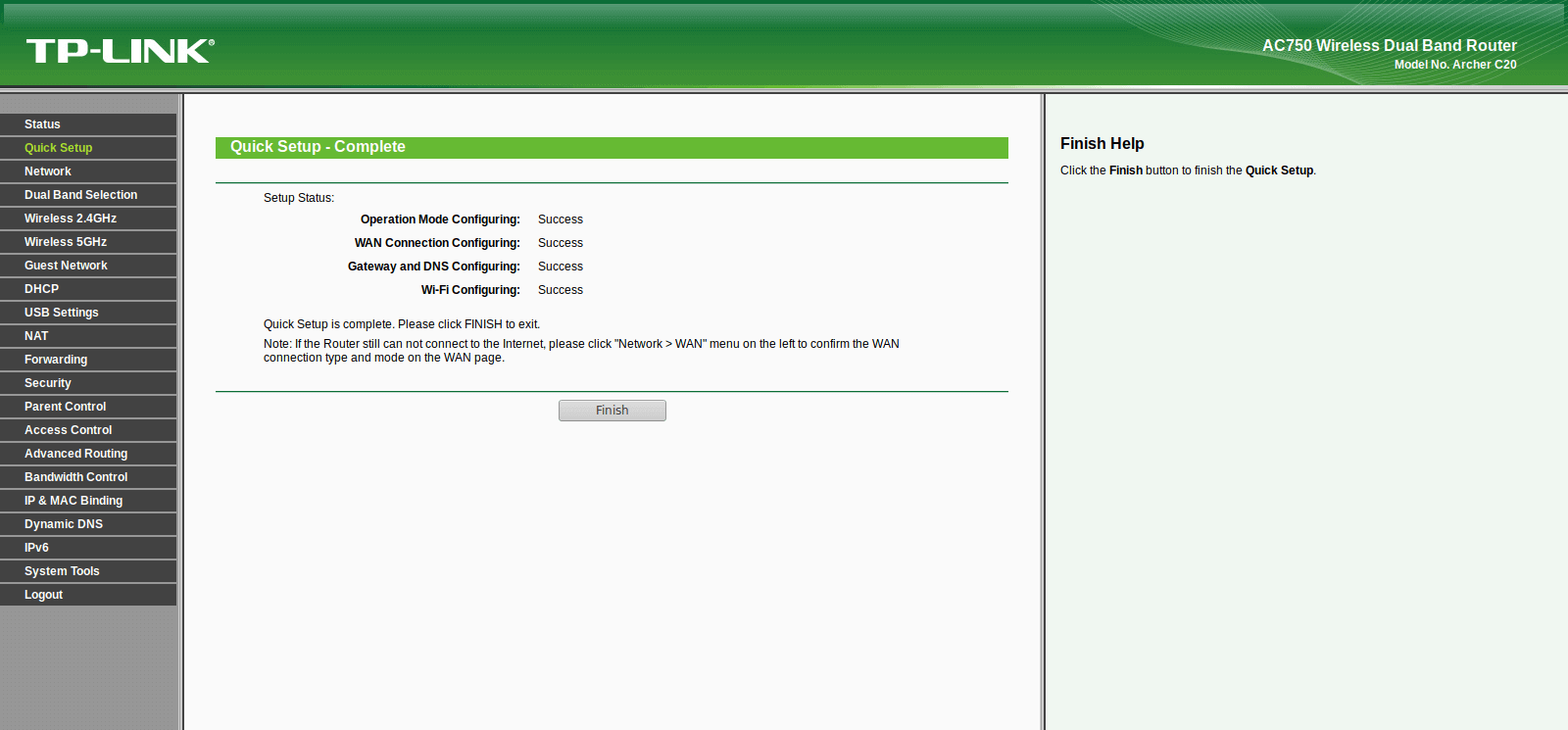Screen dimensions: 1568x730
Task: Click the Note about Network > WAN
Action: [x=581, y=351]
